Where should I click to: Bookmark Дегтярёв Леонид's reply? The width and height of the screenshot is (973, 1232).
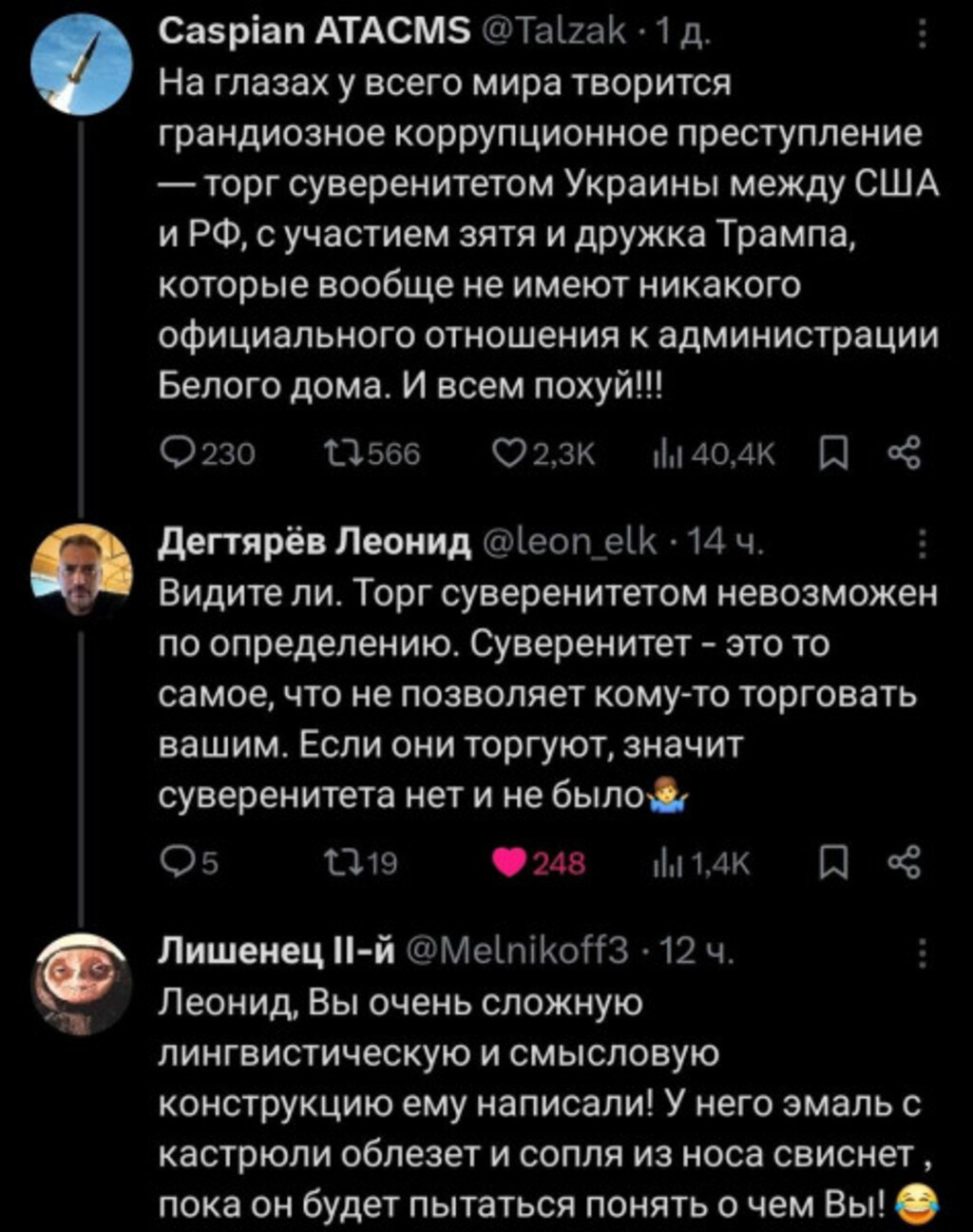[832, 862]
